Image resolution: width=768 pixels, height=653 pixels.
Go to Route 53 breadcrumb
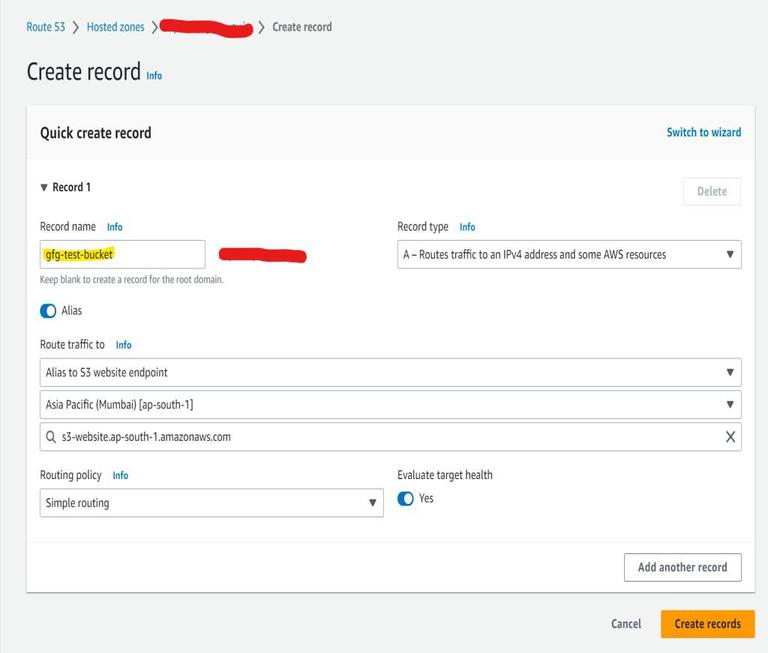[46, 27]
